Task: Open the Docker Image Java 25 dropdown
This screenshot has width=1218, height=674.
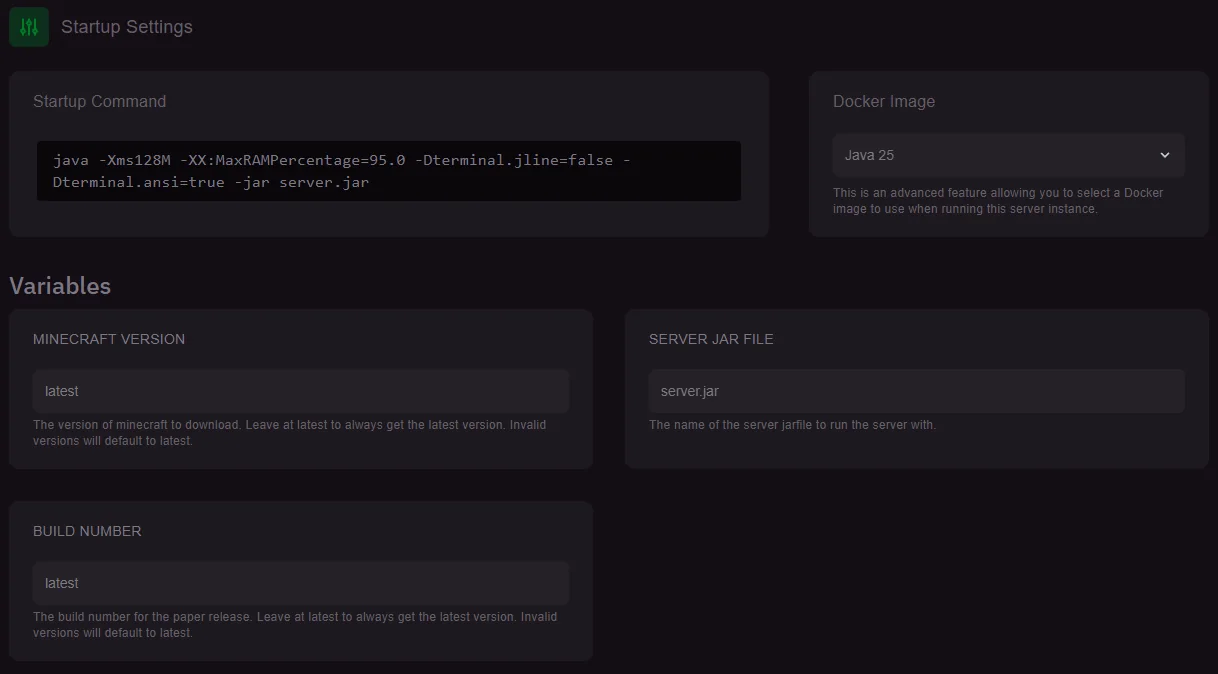Action: pyautogui.click(x=1009, y=155)
